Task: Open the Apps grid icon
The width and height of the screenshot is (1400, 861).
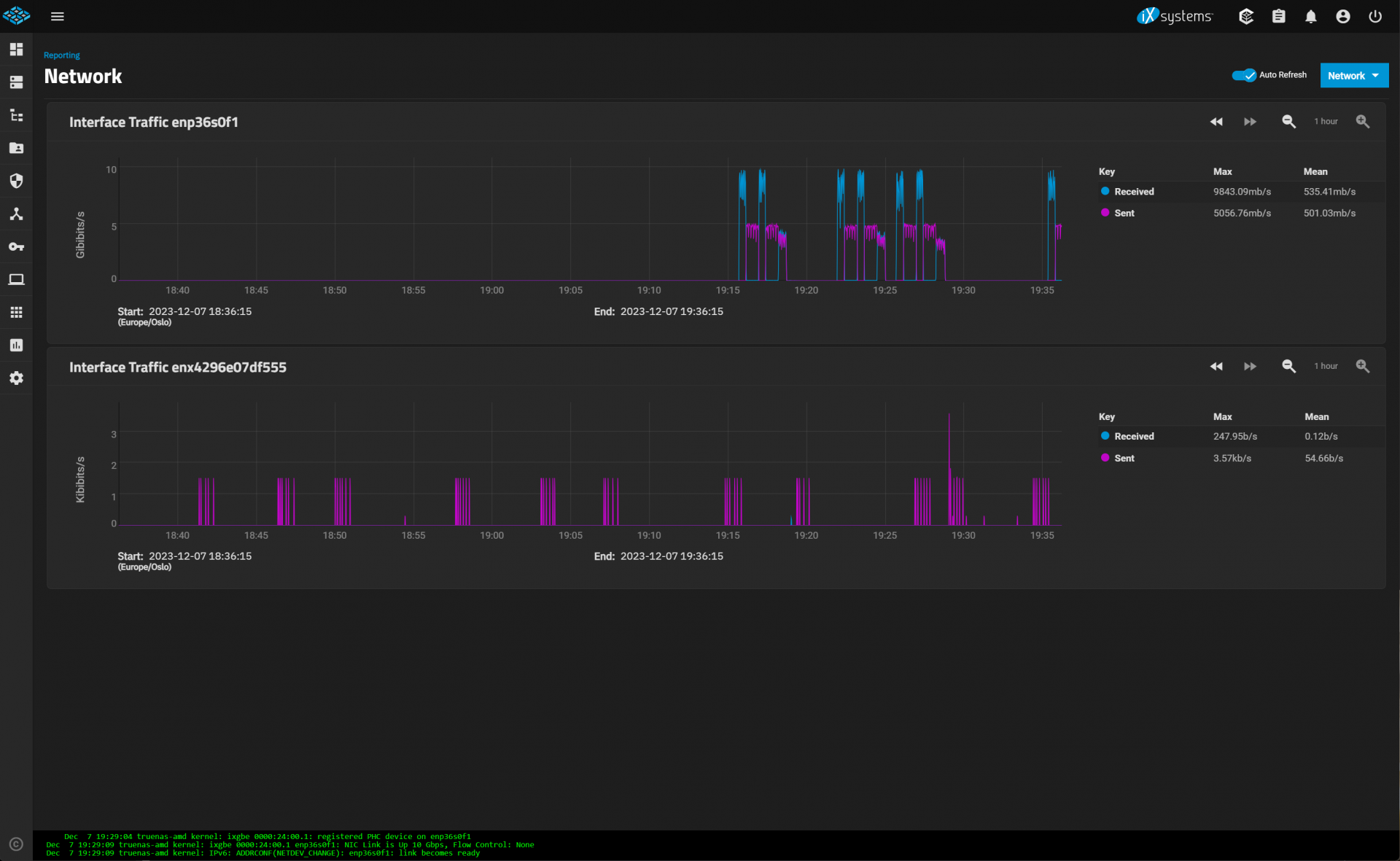Action: pyautogui.click(x=16, y=312)
